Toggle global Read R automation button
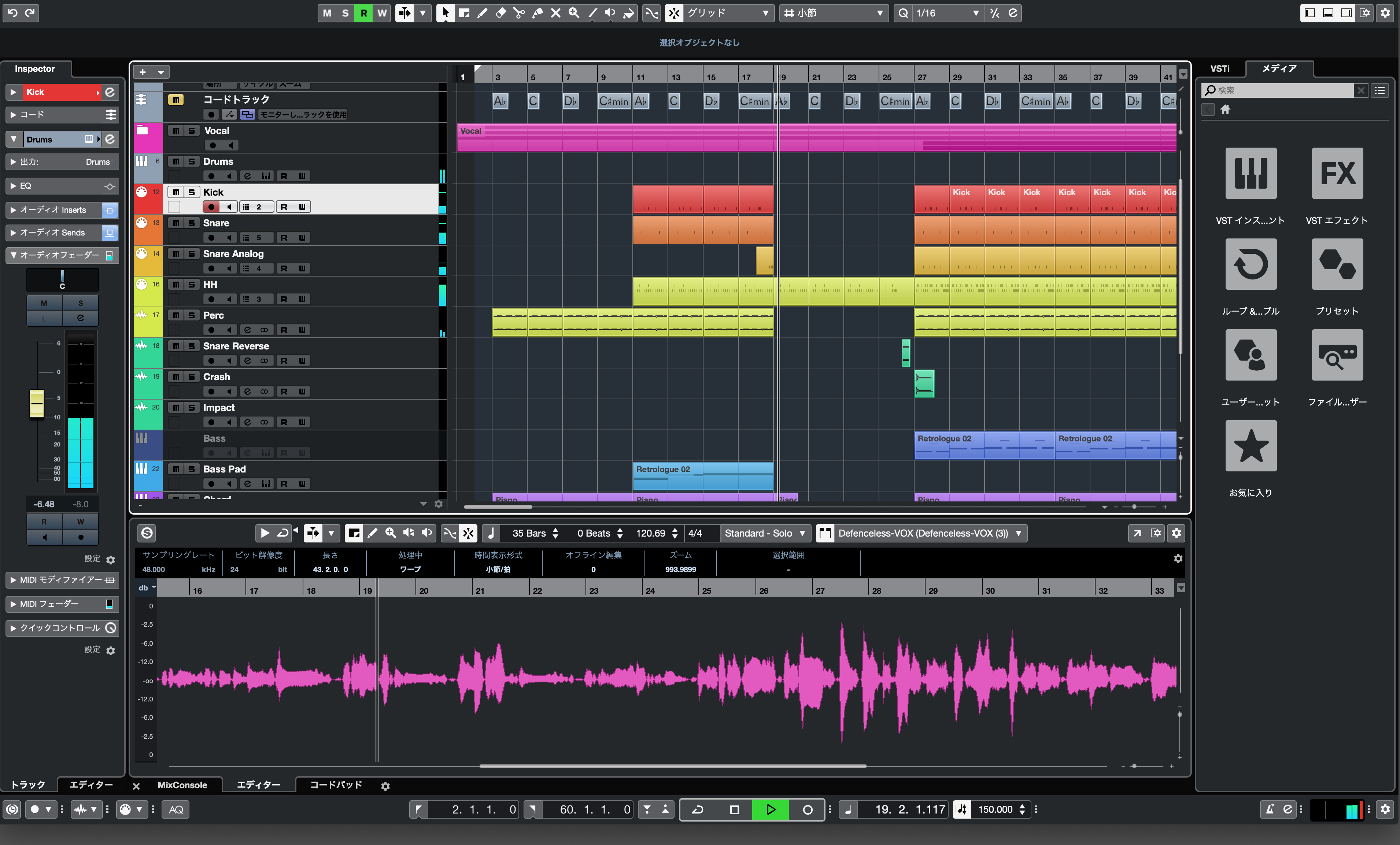 pyautogui.click(x=363, y=12)
